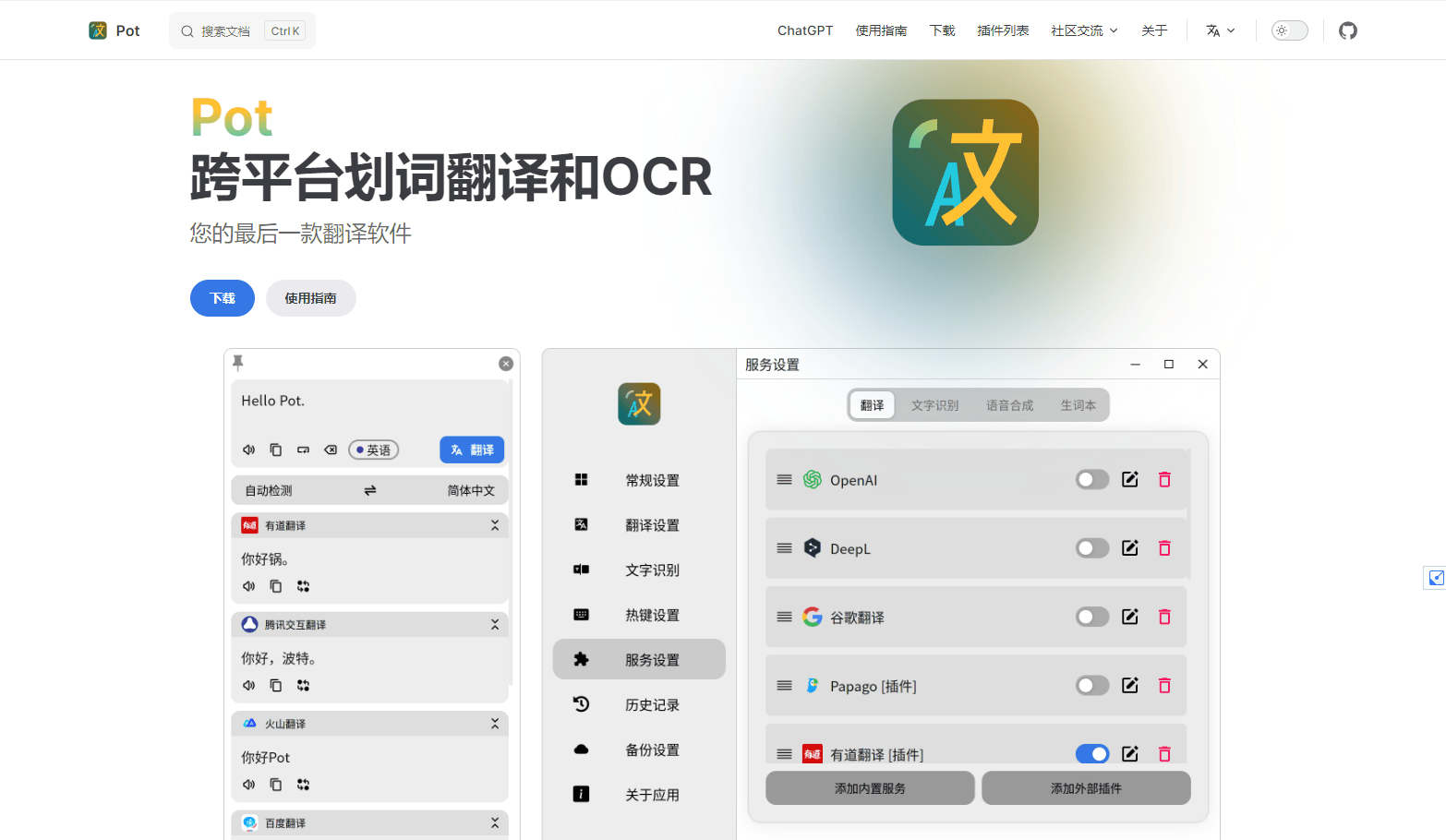Click the 搜索文档 search box

pyautogui.click(x=242, y=30)
